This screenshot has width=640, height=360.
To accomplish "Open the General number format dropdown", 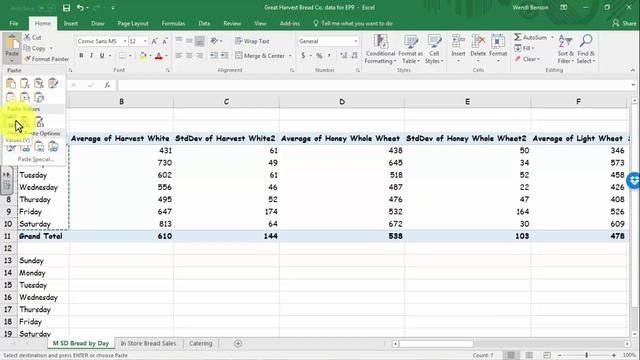I will point(356,41).
